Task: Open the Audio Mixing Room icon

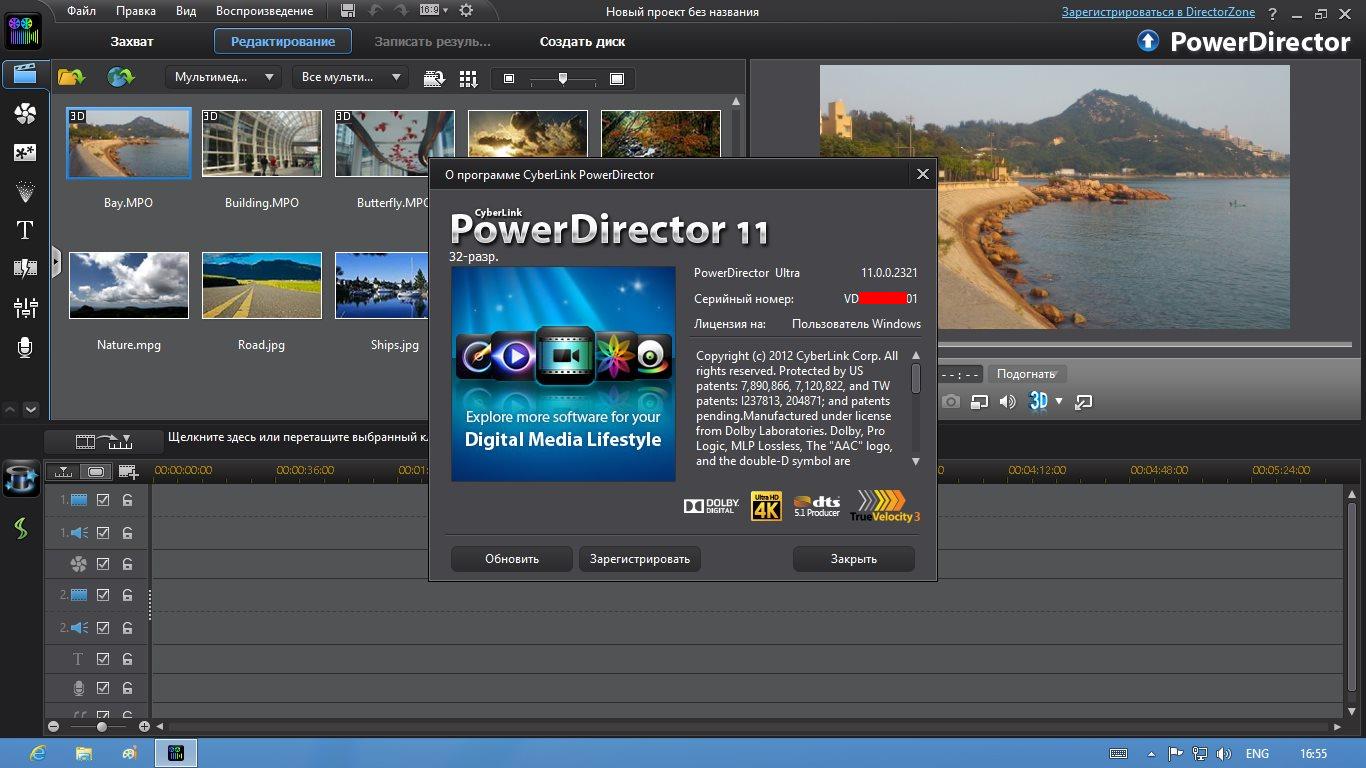Action: click(25, 307)
